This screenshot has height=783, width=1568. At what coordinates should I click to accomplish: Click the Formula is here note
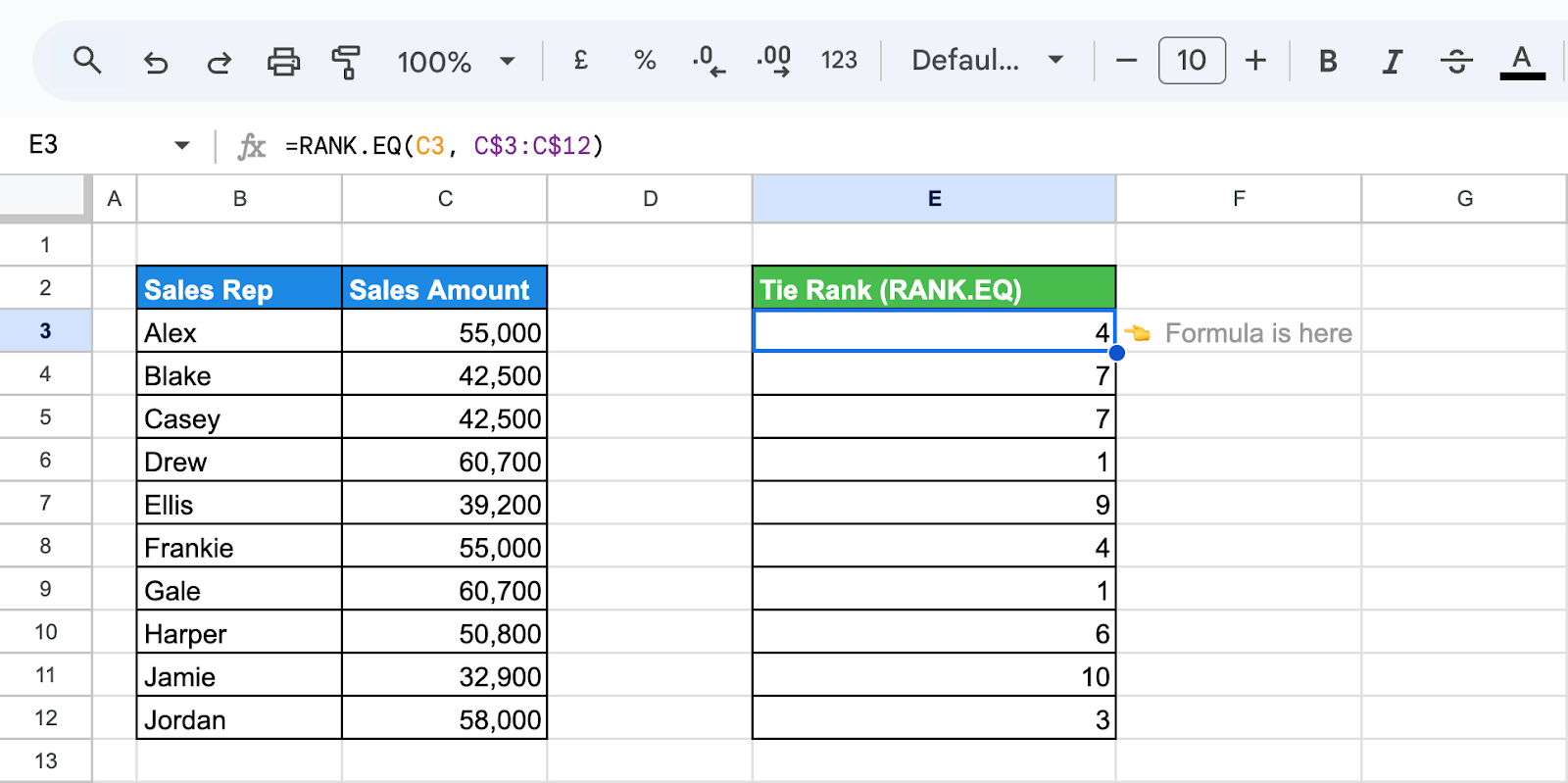click(1257, 333)
